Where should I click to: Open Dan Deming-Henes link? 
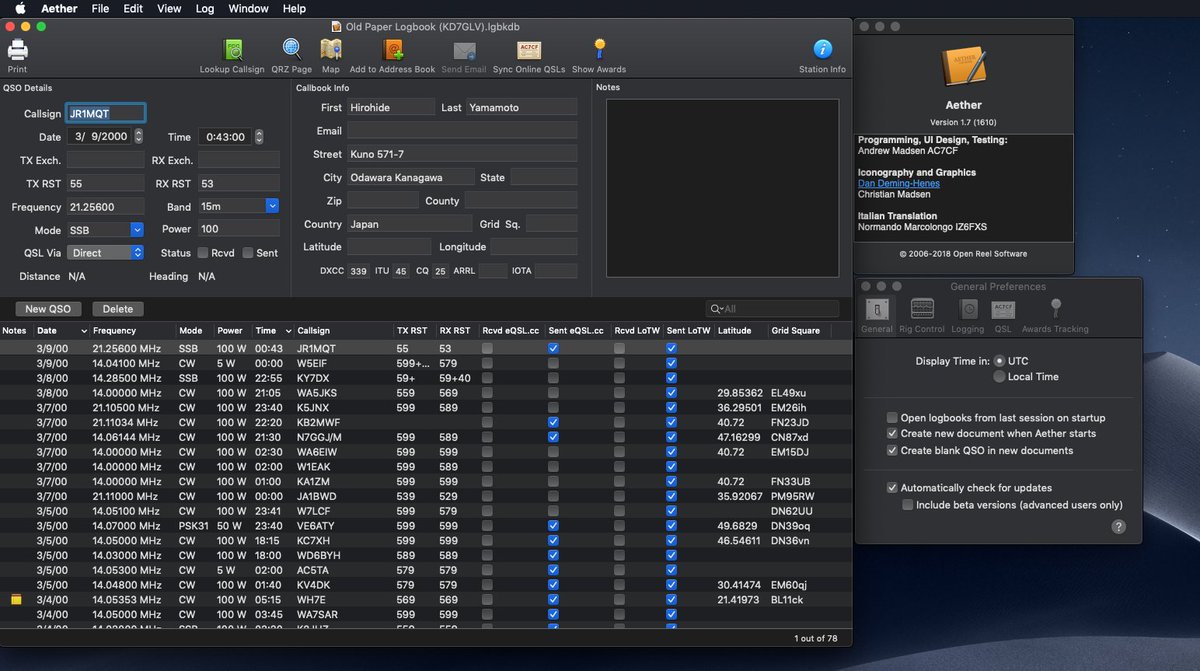click(x=898, y=183)
